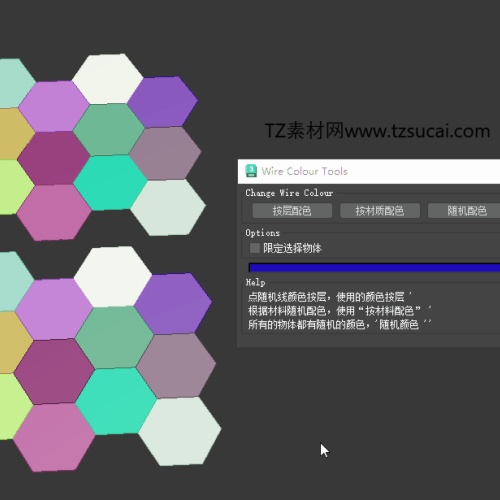Screen dimensions: 500x500
Task: Click the Wire Colour Tools window icon
Action: 251,171
